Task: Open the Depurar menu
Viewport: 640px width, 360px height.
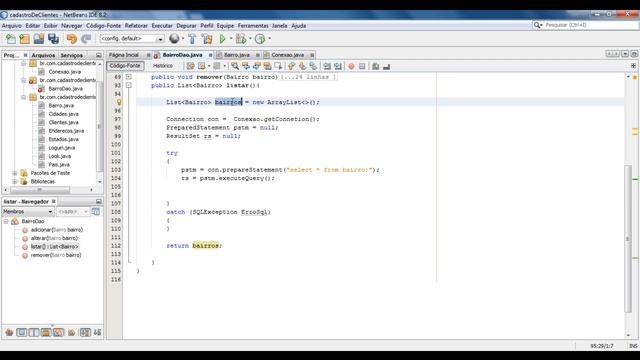Action: click(186, 26)
